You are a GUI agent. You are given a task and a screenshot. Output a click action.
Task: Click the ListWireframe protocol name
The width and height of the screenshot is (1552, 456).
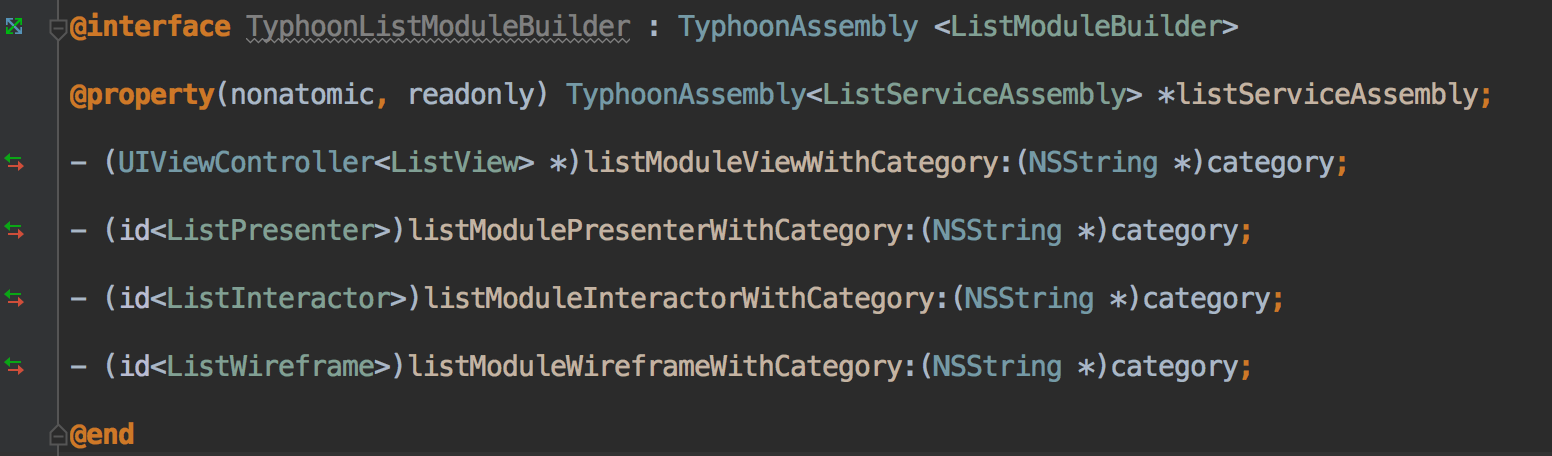[x=270, y=366]
